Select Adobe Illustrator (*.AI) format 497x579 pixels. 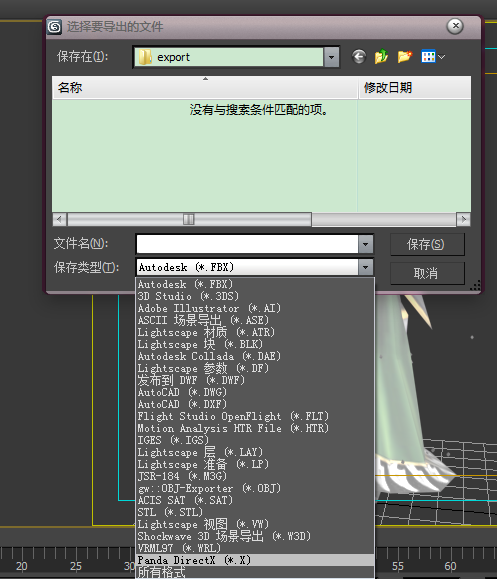255,308
